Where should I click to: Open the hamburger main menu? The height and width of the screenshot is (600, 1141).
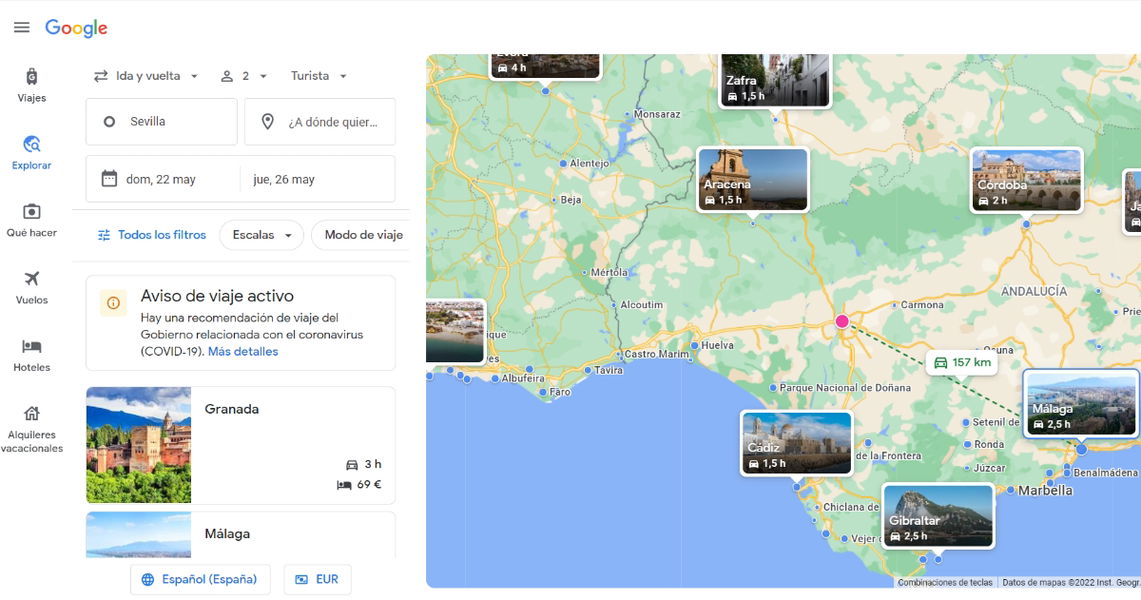[x=22, y=28]
